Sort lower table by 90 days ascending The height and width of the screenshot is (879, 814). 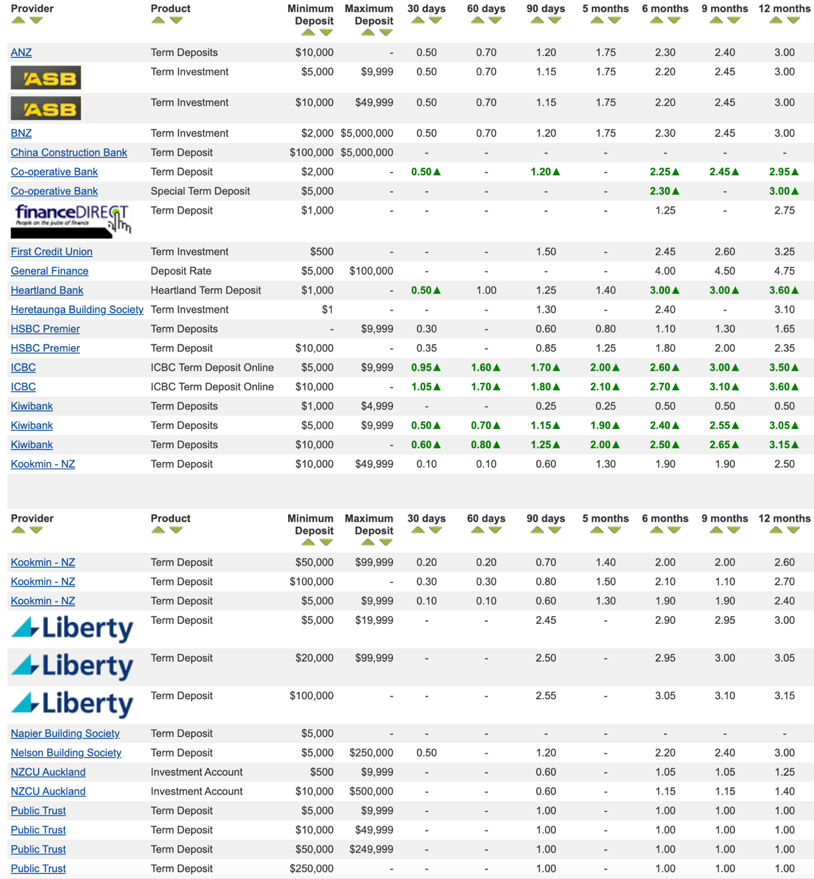point(537,530)
